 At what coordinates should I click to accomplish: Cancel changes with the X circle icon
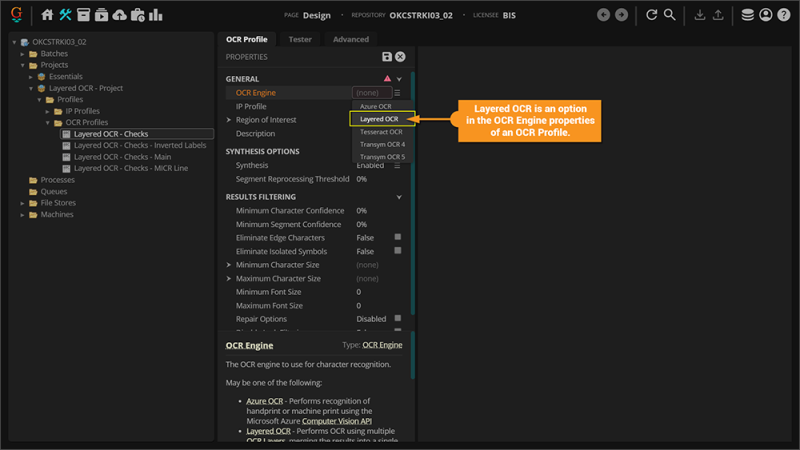[x=401, y=57]
